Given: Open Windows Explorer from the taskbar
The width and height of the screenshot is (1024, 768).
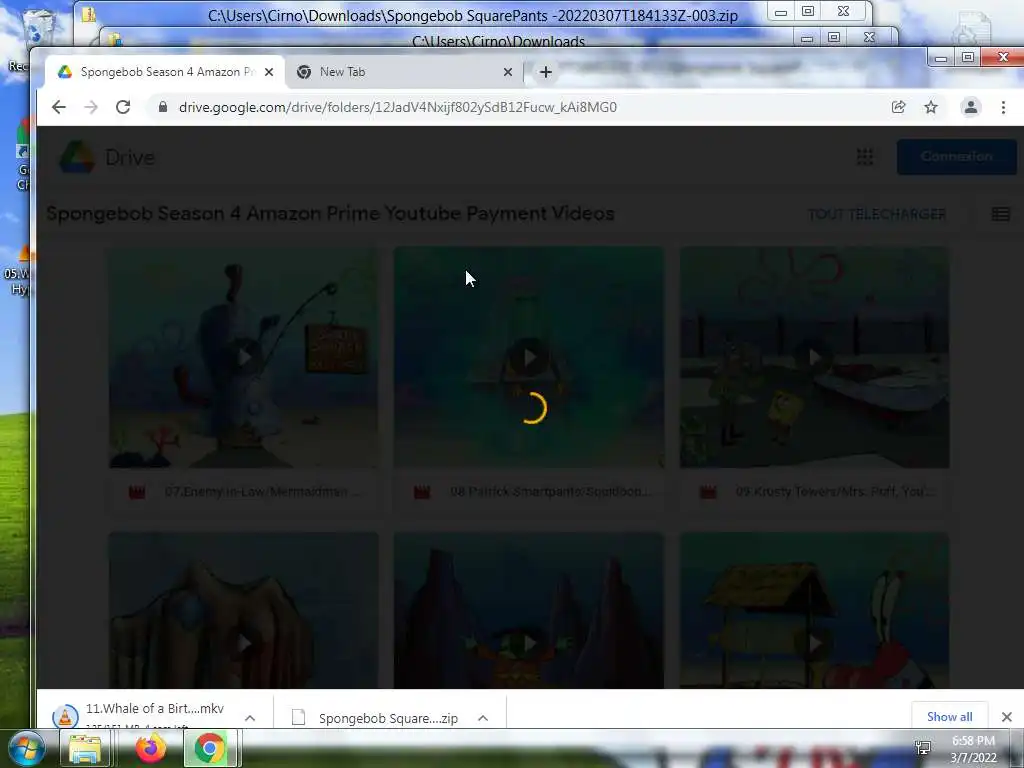Looking at the screenshot, I should pyautogui.click(x=85, y=748).
